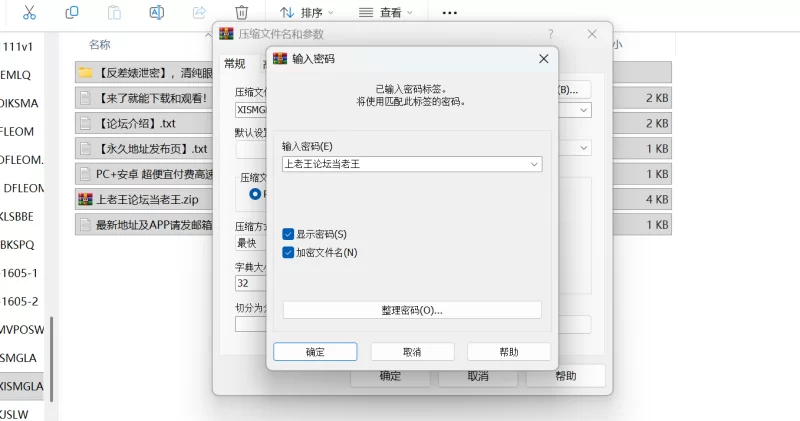Image resolution: width=800 pixels, height=421 pixels.
Task: Click the Delete trash icon in Explorer toolbar
Action: pyautogui.click(x=241, y=12)
